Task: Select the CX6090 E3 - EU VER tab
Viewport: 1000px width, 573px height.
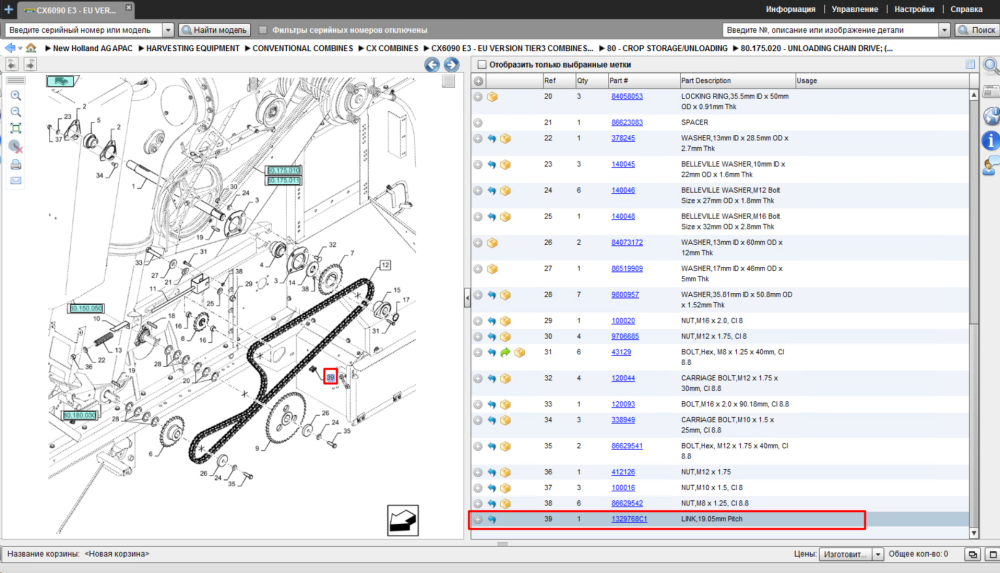Action: click(x=75, y=10)
